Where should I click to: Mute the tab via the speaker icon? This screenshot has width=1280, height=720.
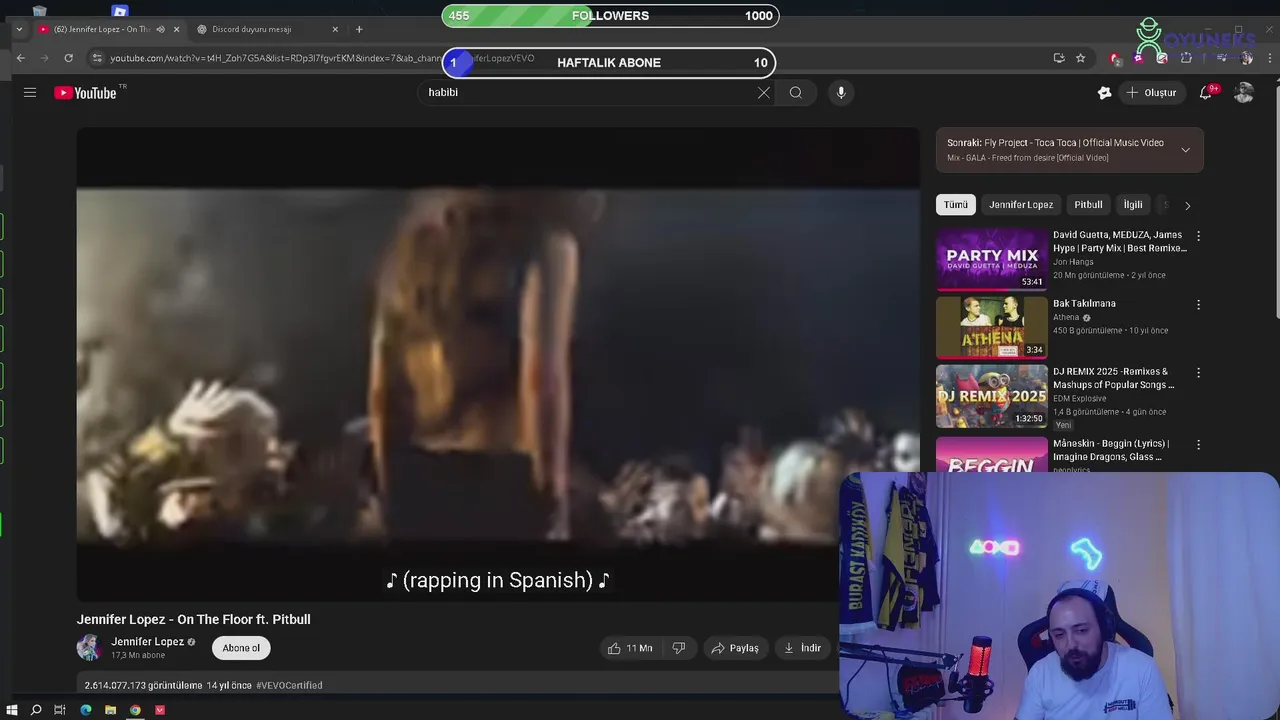[160, 29]
